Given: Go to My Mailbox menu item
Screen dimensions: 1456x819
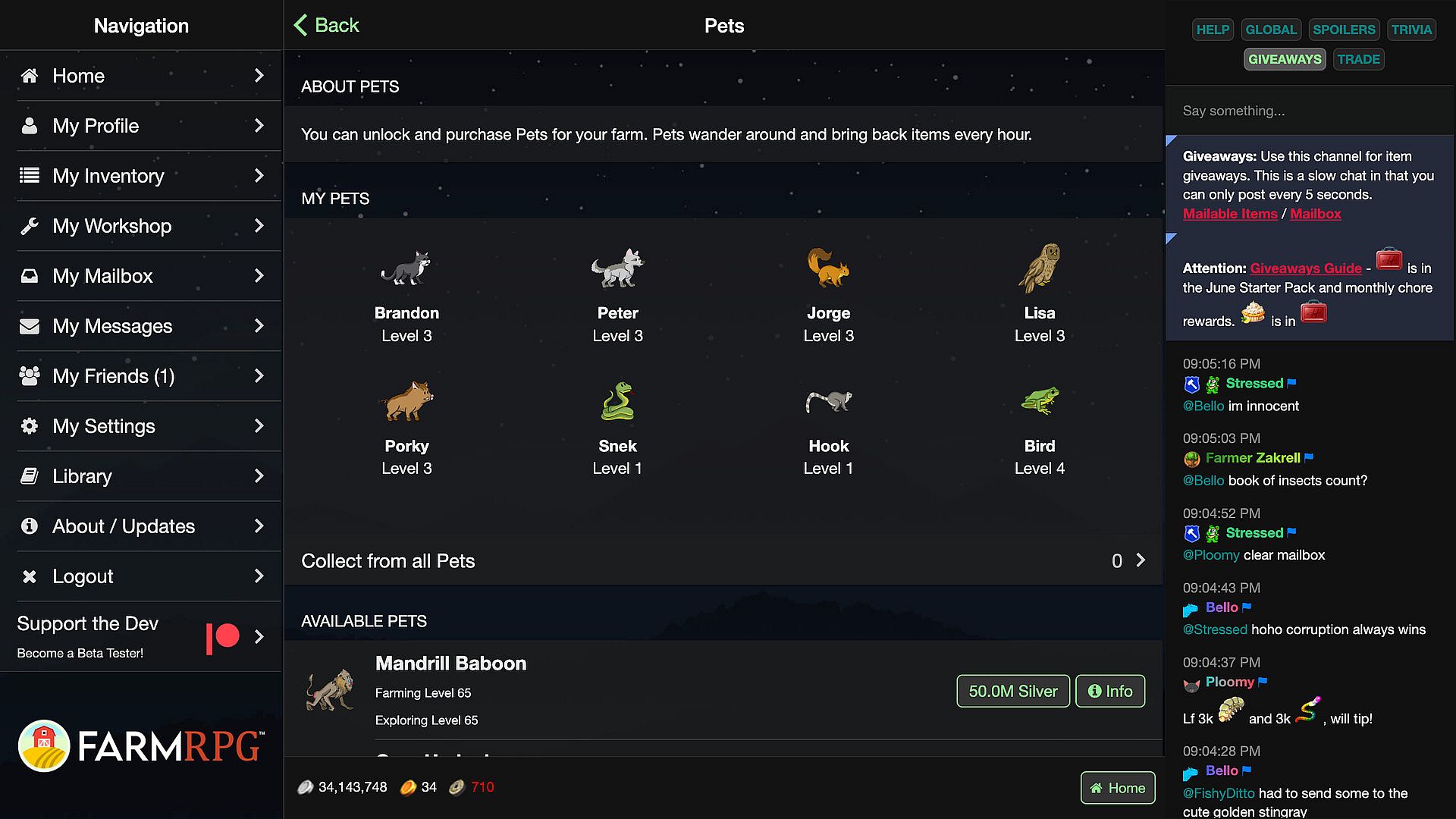Looking at the screenshot, I should point(103,276).
